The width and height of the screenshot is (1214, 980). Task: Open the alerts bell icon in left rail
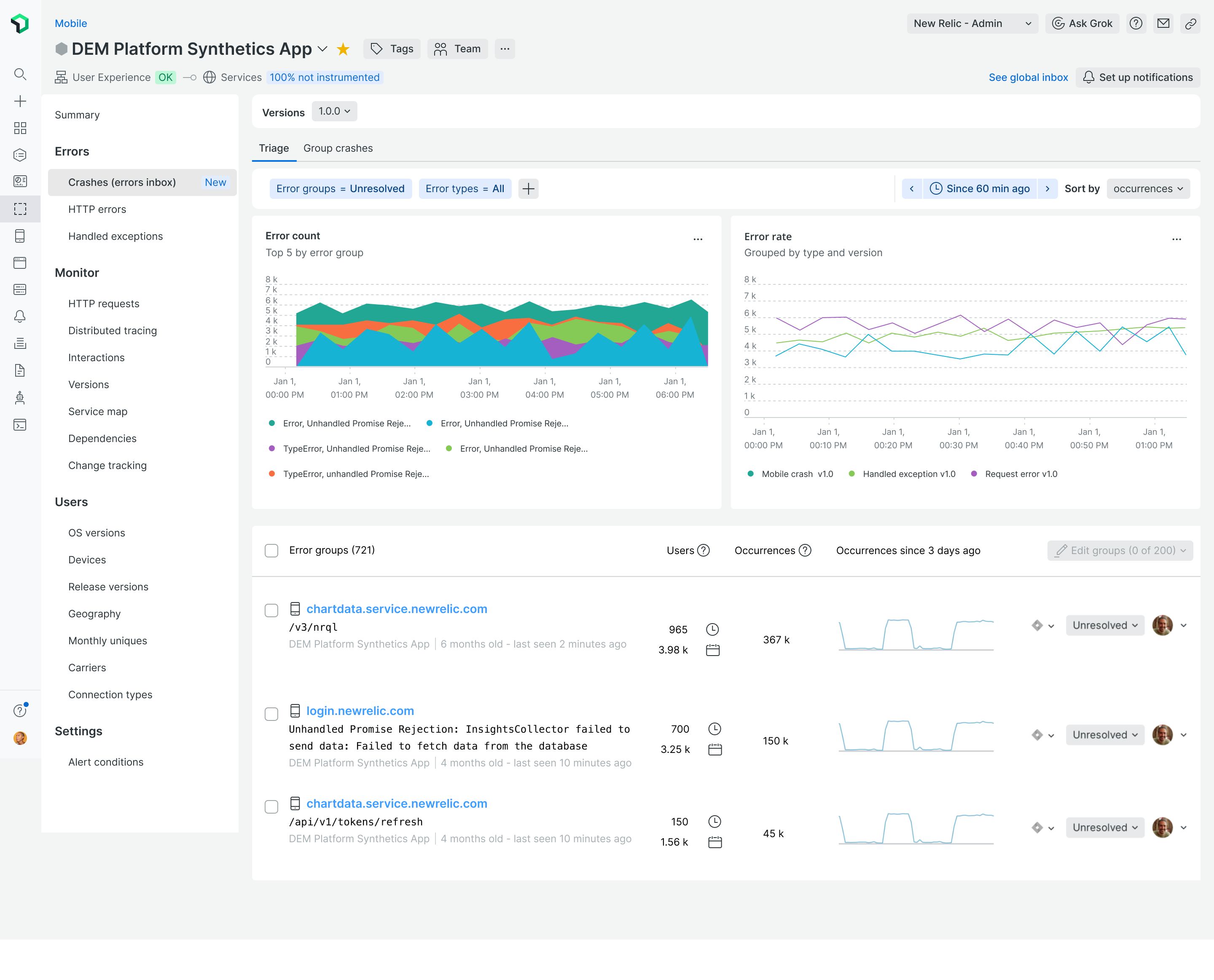20,316
